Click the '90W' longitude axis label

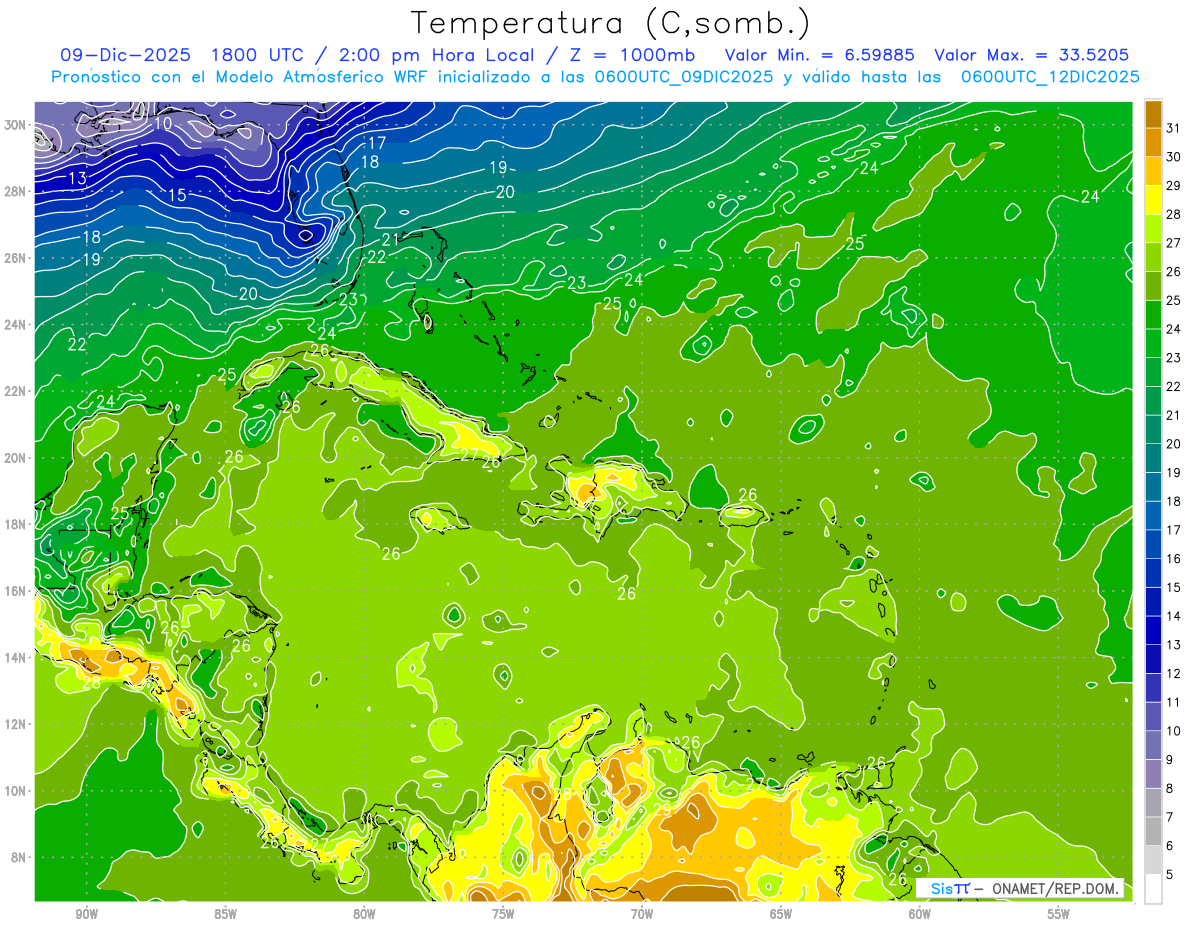(86, 914)
